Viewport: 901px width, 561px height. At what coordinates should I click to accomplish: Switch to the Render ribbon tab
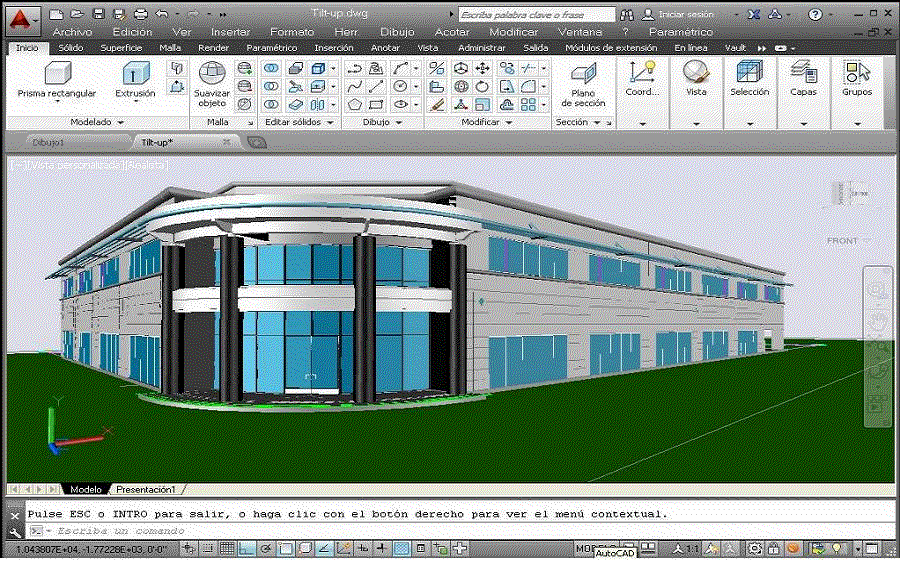pyautogui.click(x=213, y=47)
